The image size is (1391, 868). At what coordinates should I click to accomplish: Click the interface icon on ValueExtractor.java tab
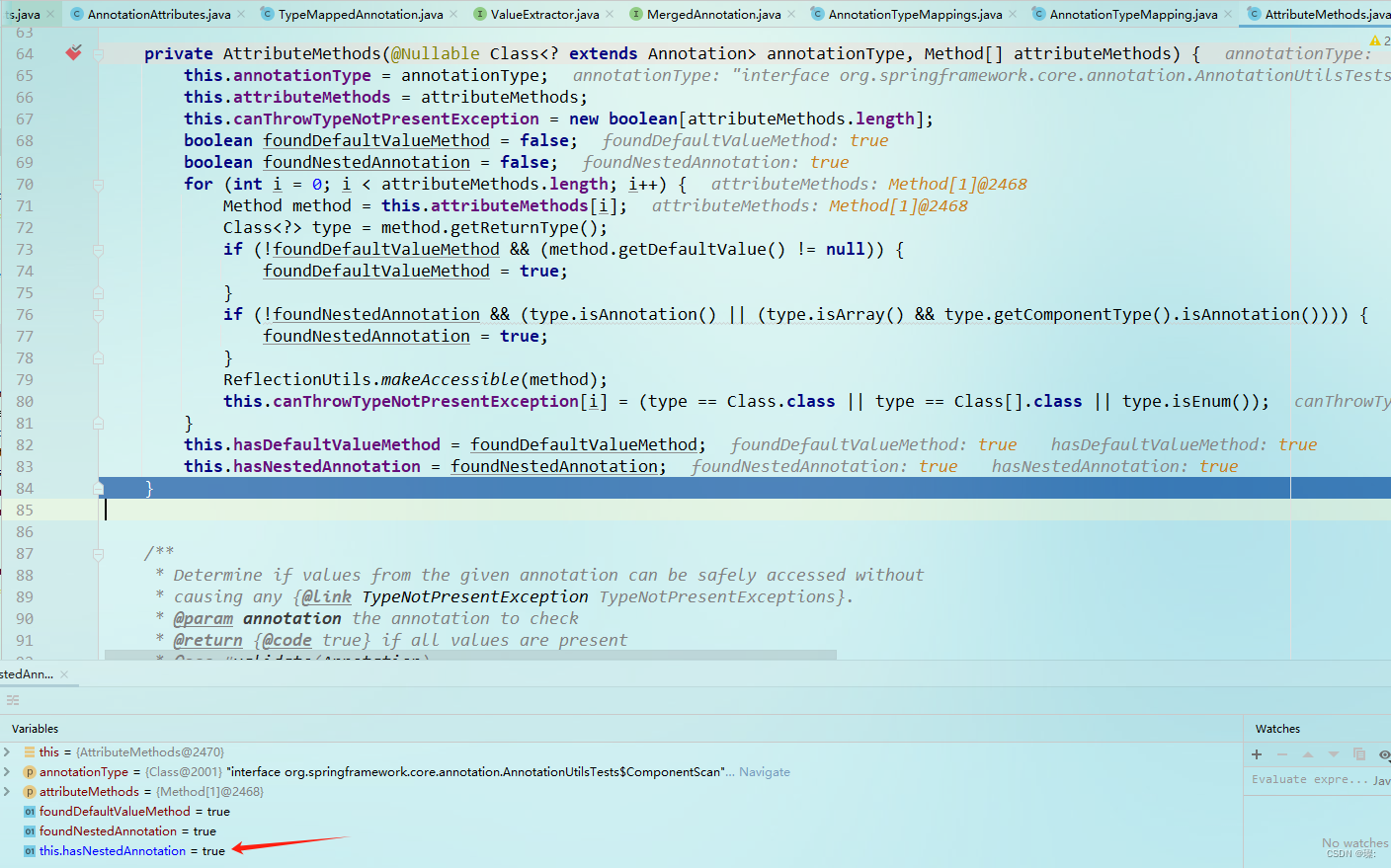480,14
